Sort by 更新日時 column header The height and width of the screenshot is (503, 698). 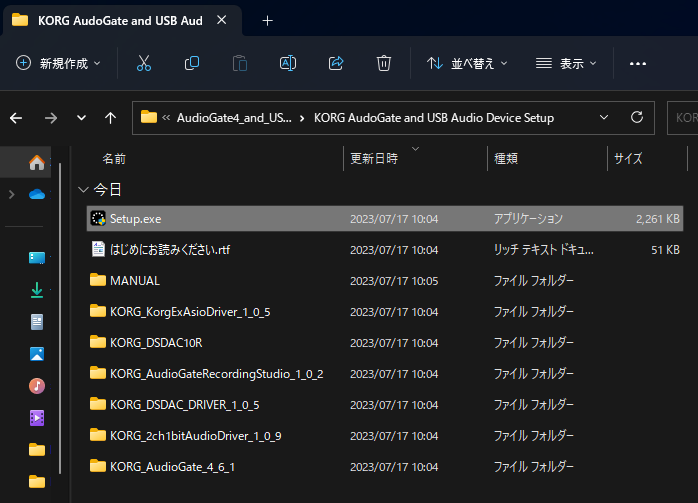click(374, 158)
